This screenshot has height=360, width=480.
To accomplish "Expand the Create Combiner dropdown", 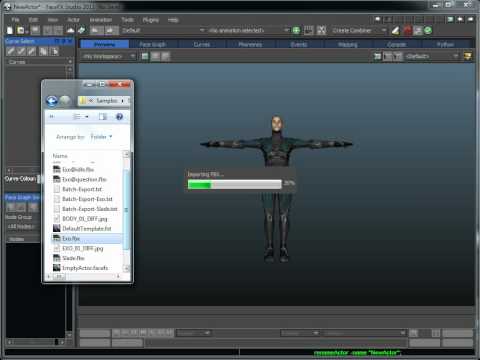I will tap(384, 30).
